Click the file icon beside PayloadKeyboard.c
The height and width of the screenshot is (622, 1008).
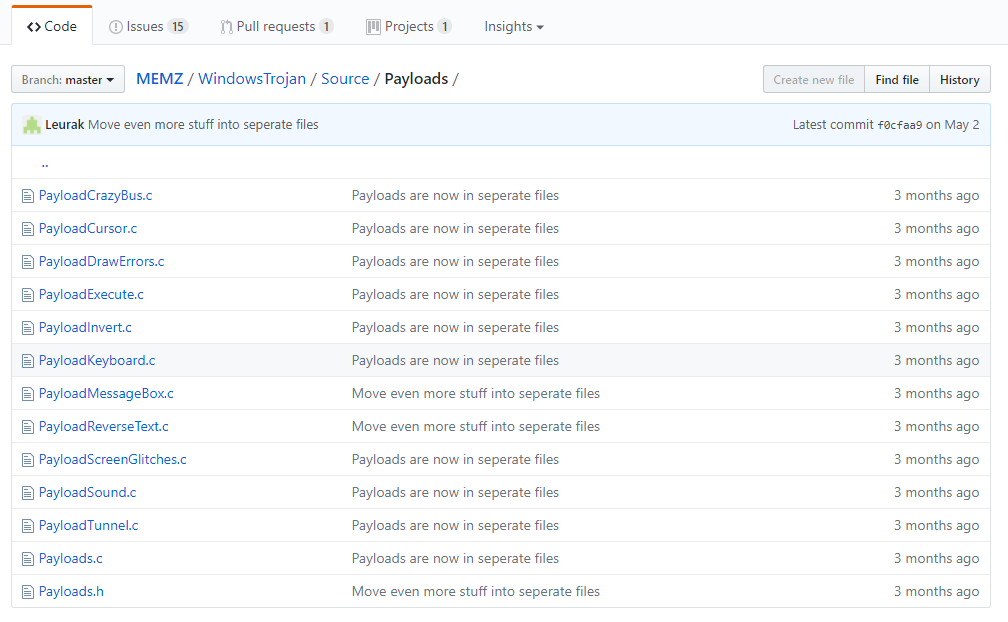coord(28,361)
